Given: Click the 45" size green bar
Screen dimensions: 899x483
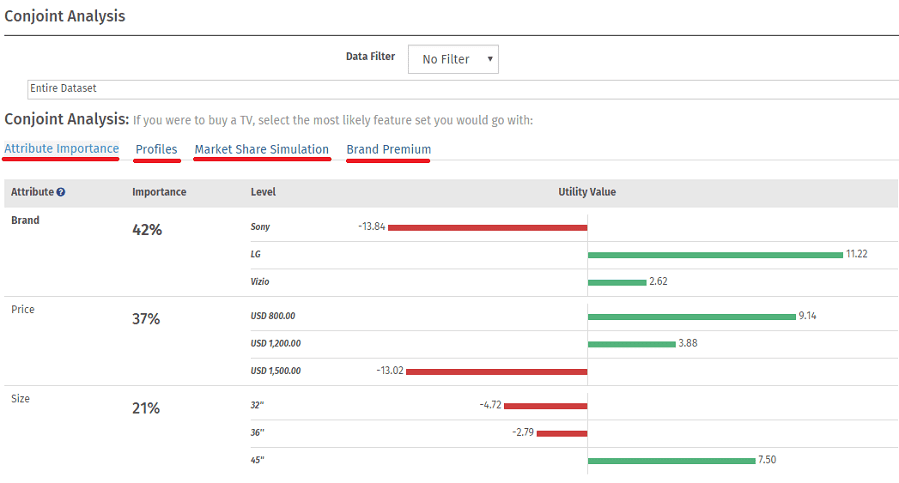Looking at the screenshot, I should [x=671, y=460].
